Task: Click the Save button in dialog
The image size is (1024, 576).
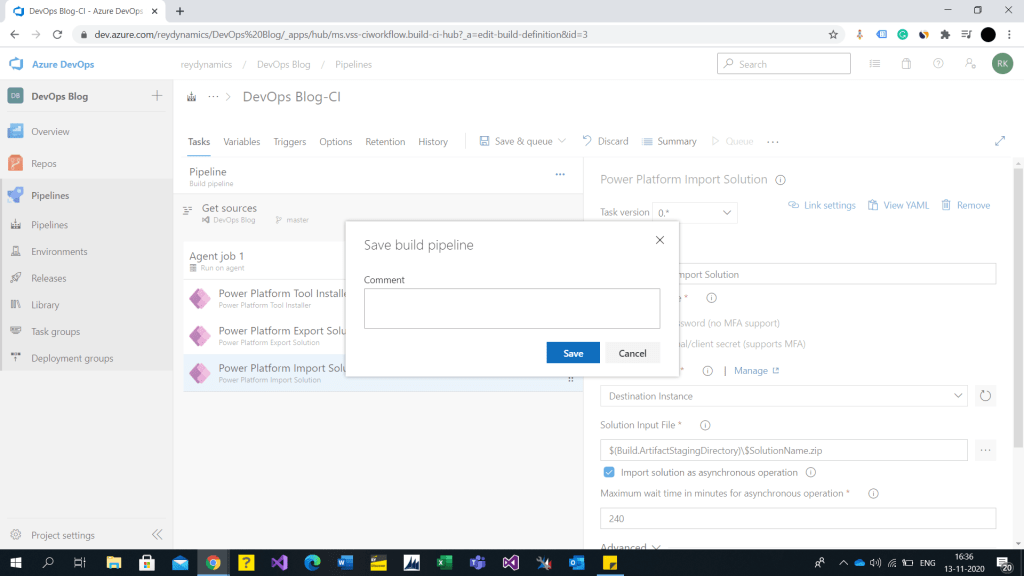Action: (573, 353)
